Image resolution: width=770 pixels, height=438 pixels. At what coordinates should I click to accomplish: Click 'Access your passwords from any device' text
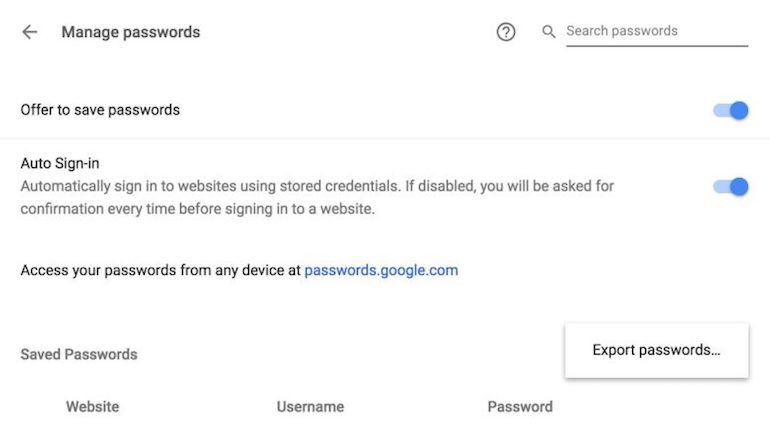(x=160, y=270)
